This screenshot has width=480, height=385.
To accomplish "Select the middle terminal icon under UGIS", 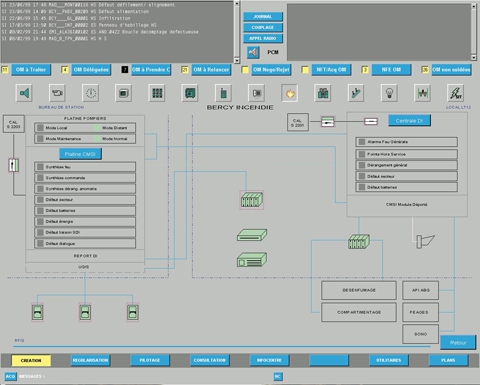I will click(x=85, y=312).
